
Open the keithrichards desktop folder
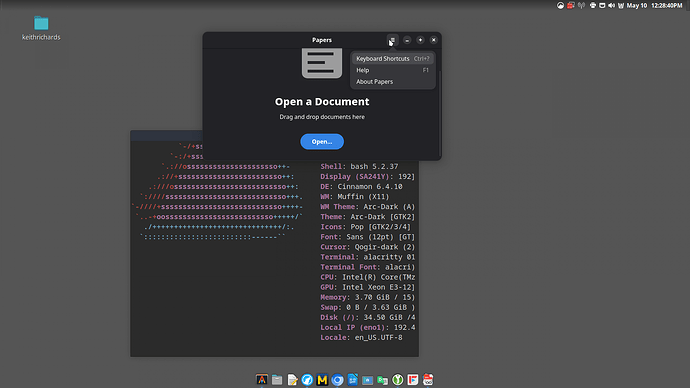[x=41, y=28]
